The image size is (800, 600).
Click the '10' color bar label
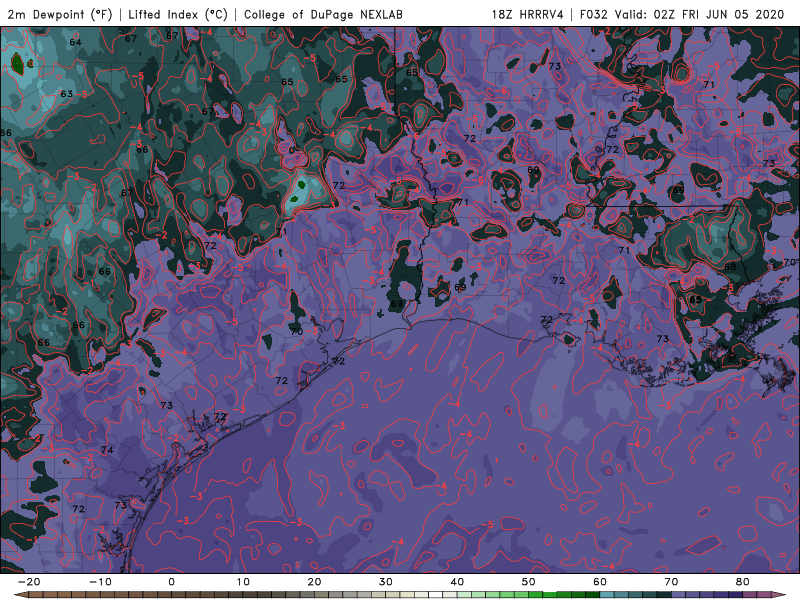click(243, 582)
